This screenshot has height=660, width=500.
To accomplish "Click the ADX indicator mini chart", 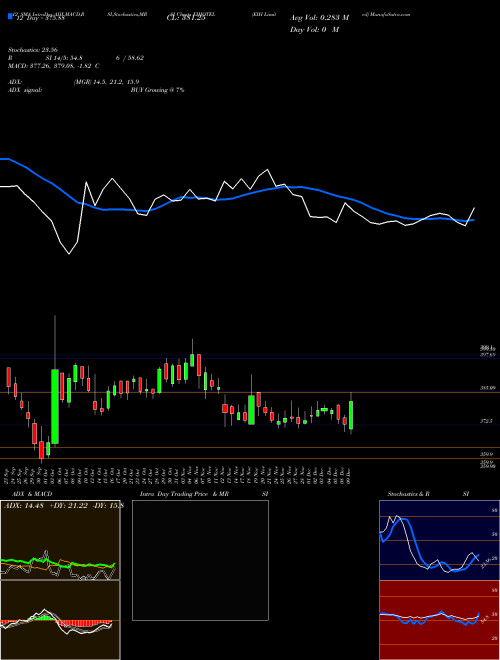I will [60, 540].
